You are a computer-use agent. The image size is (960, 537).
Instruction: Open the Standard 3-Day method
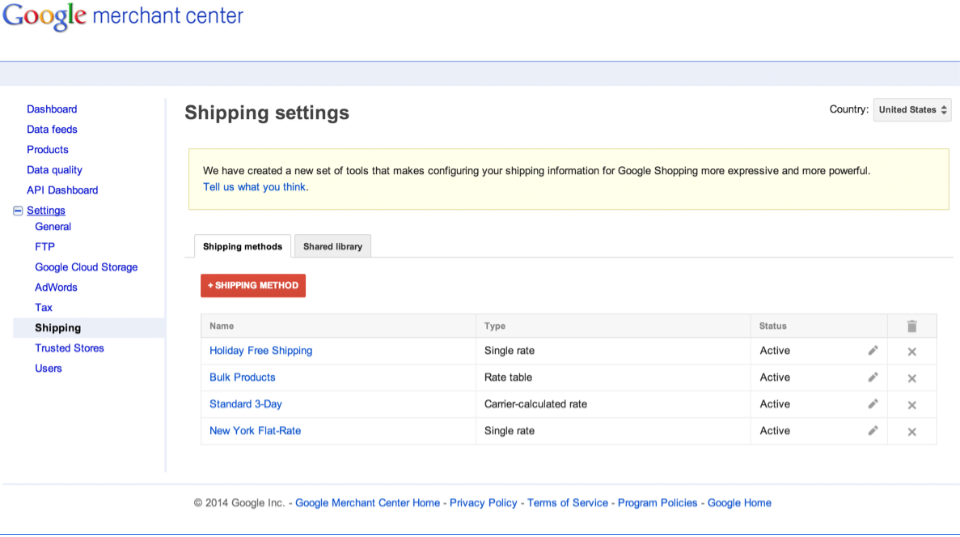(x=246, y=404)
